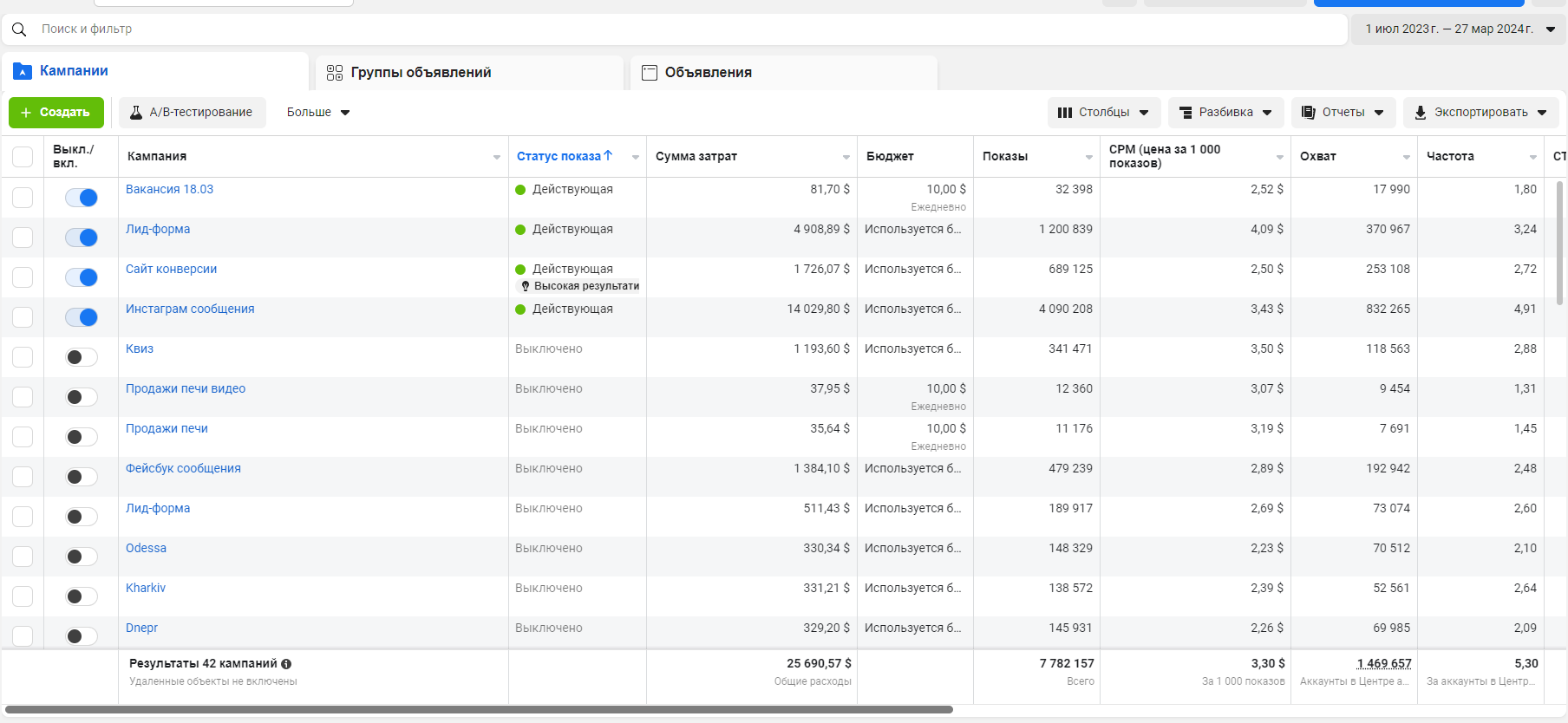Check the 'Odessa' campaign row checkbox

pos(23,557)
